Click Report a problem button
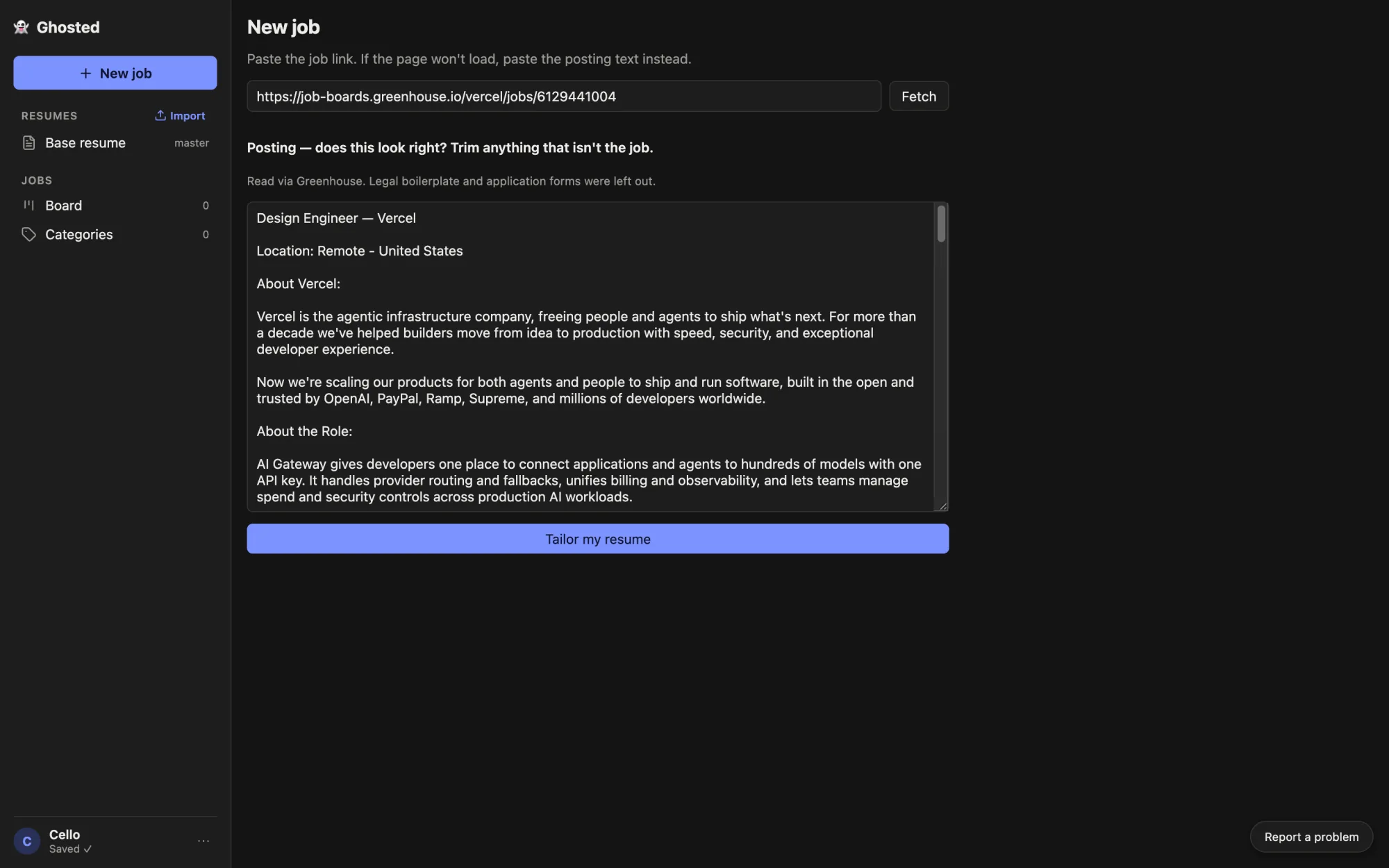The width and height of the screenshot is (1389, 868). pos(1311,837)
